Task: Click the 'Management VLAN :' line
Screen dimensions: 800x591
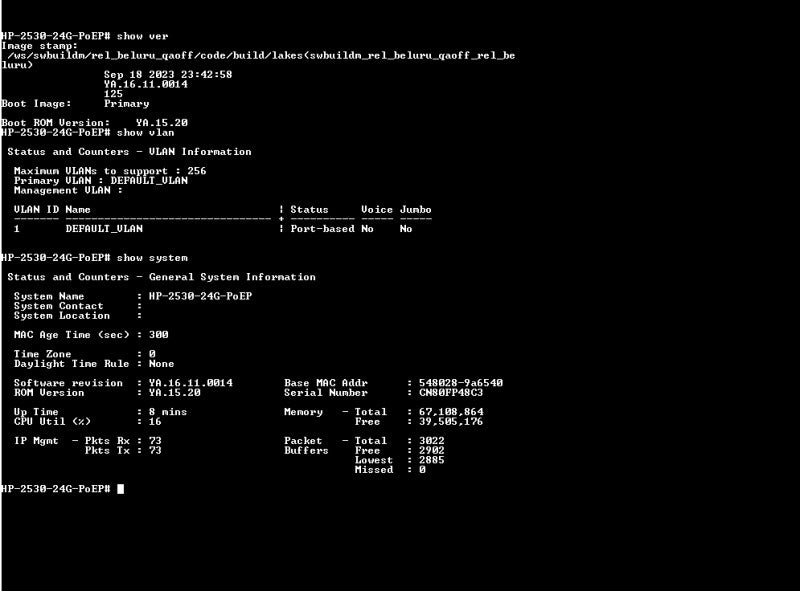Action: 68,190
